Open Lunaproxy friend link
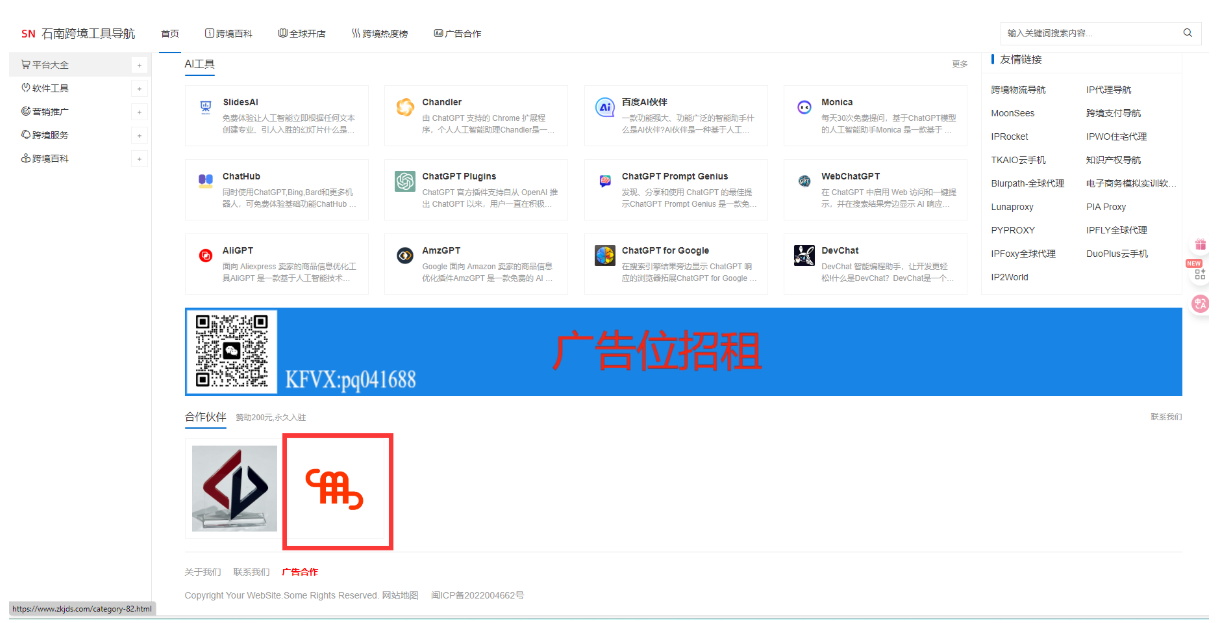Screen dimensions: 1217x623 (1012, 207)
